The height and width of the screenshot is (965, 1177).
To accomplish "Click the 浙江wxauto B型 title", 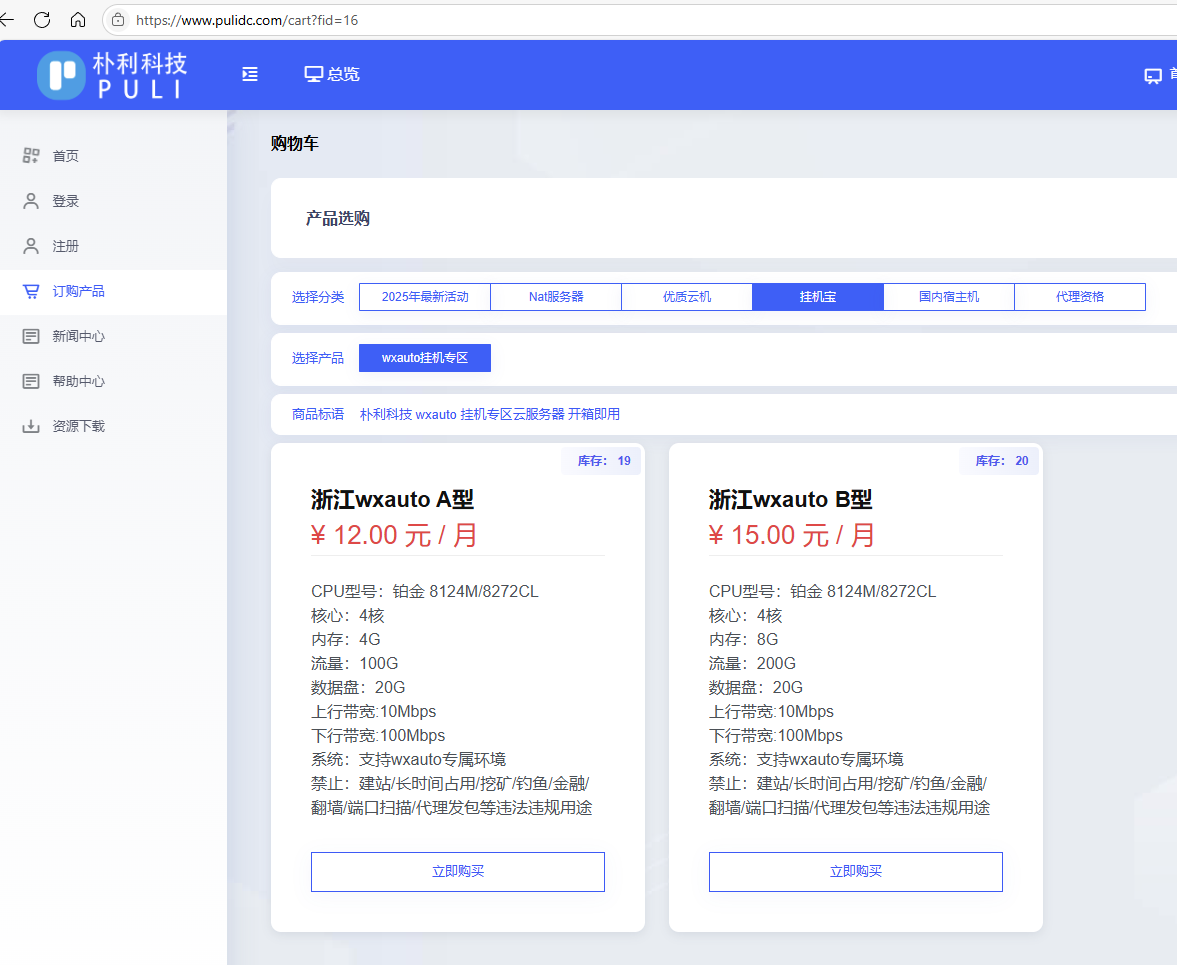I will 790,500.
